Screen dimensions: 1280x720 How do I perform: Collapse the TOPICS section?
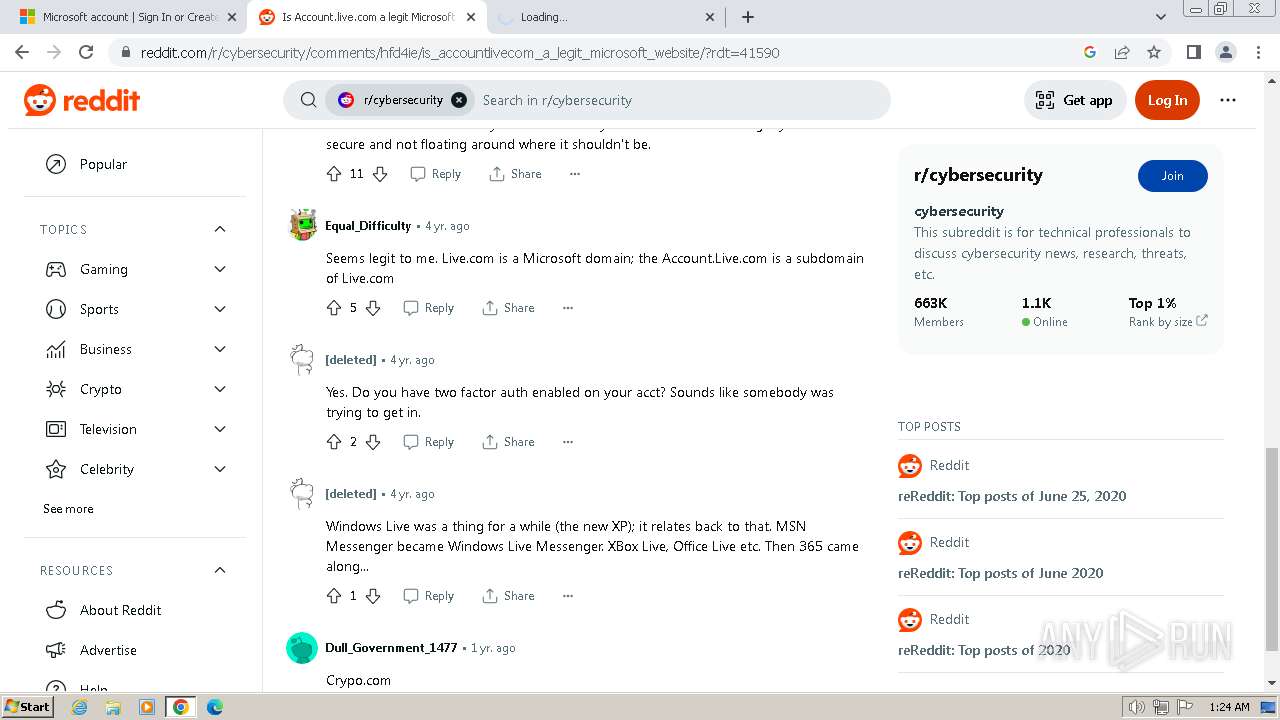[x=220, y=230]
